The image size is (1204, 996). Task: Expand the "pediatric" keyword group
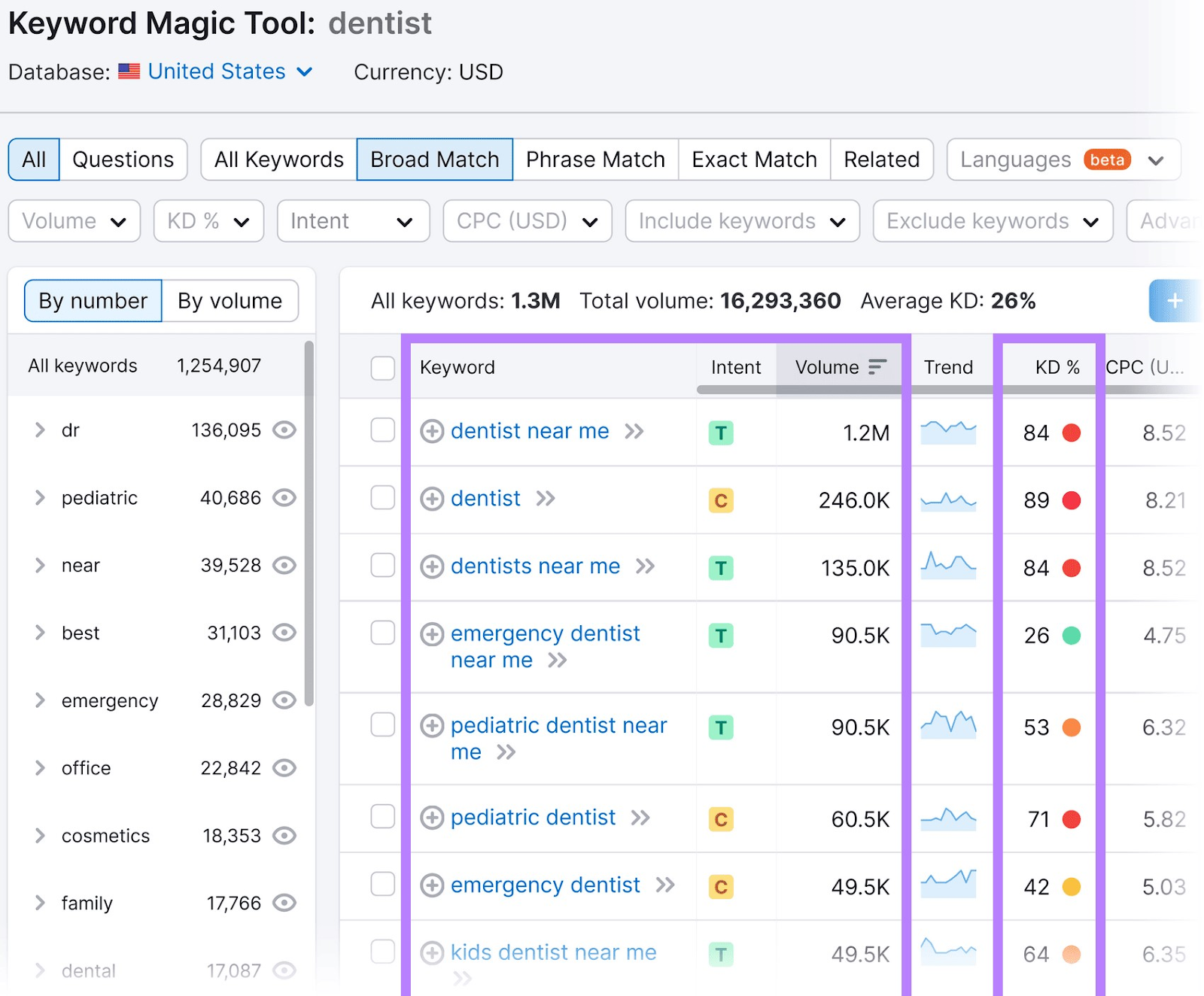click(x=40, y=497)
